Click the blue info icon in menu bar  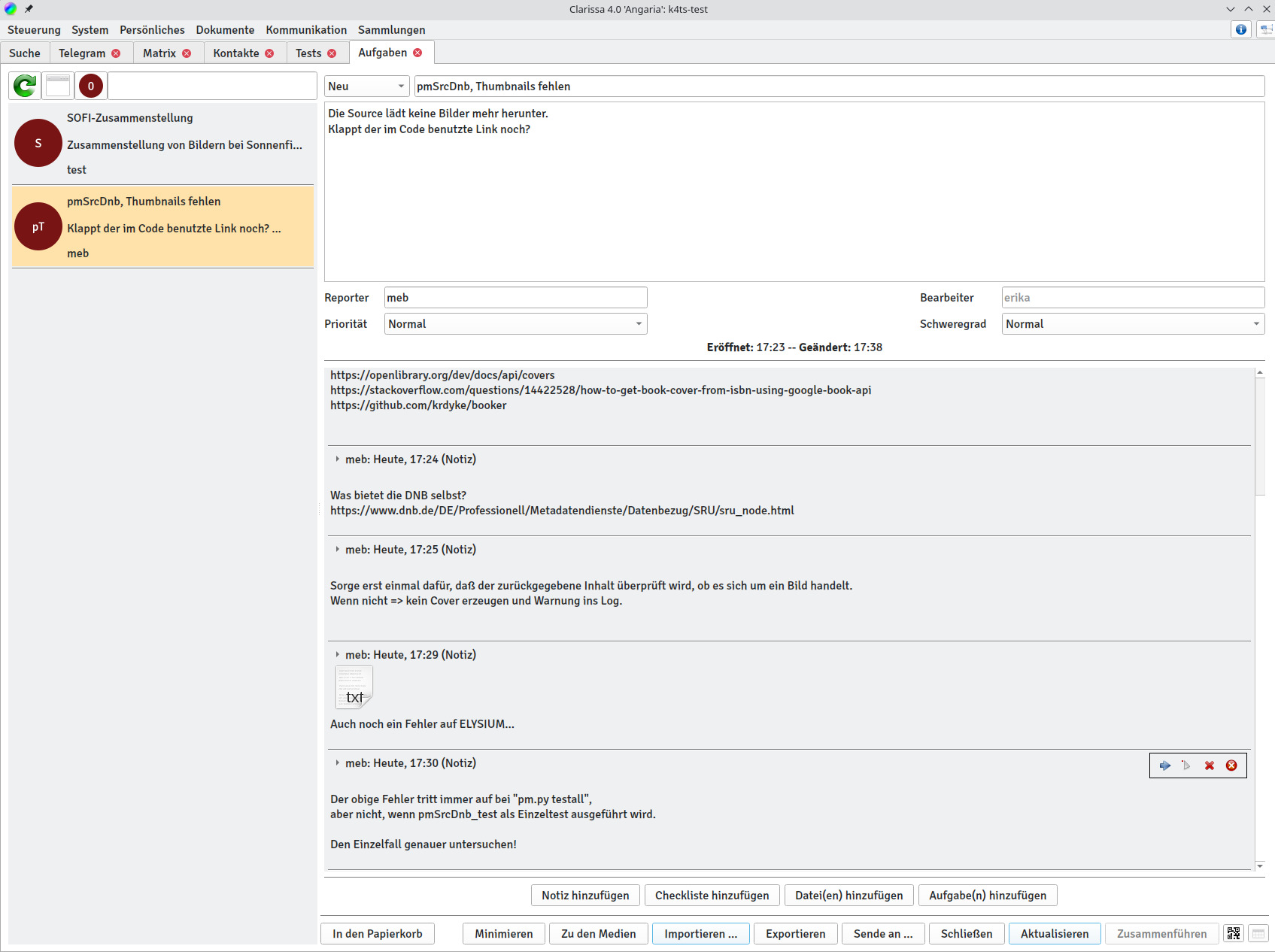pos(1241,29)
